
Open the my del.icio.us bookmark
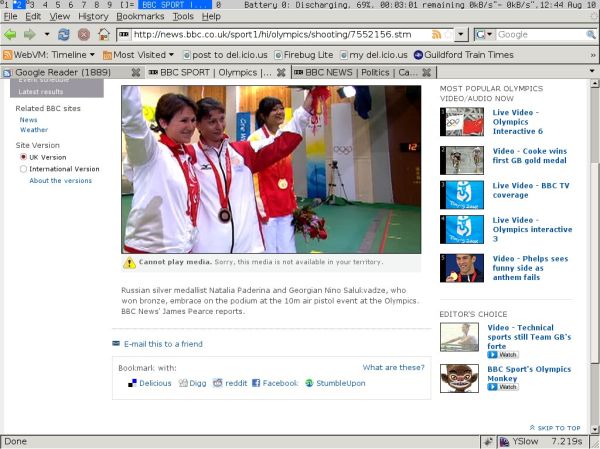pos(374,55)
